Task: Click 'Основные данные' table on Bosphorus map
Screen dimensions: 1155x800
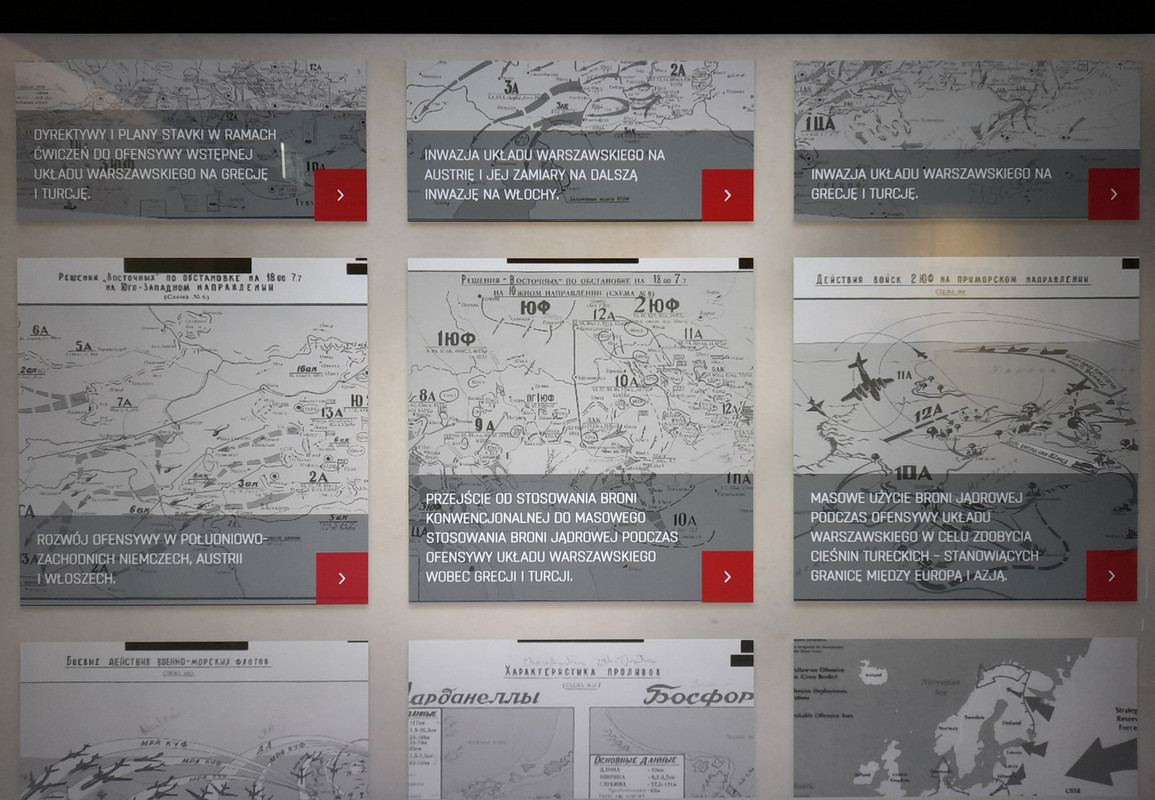Action: tap(638, 776)
